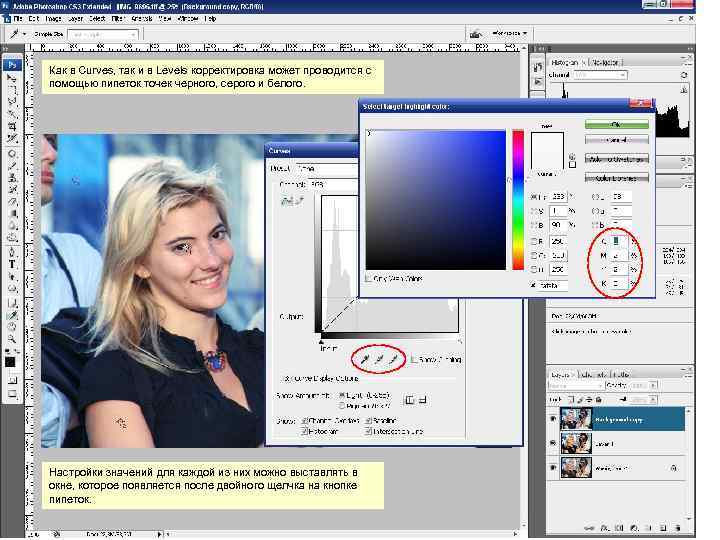Open the Workspace dropdown
The width and height of the screenshot is (720, 540).
click(x=509, y=33)
